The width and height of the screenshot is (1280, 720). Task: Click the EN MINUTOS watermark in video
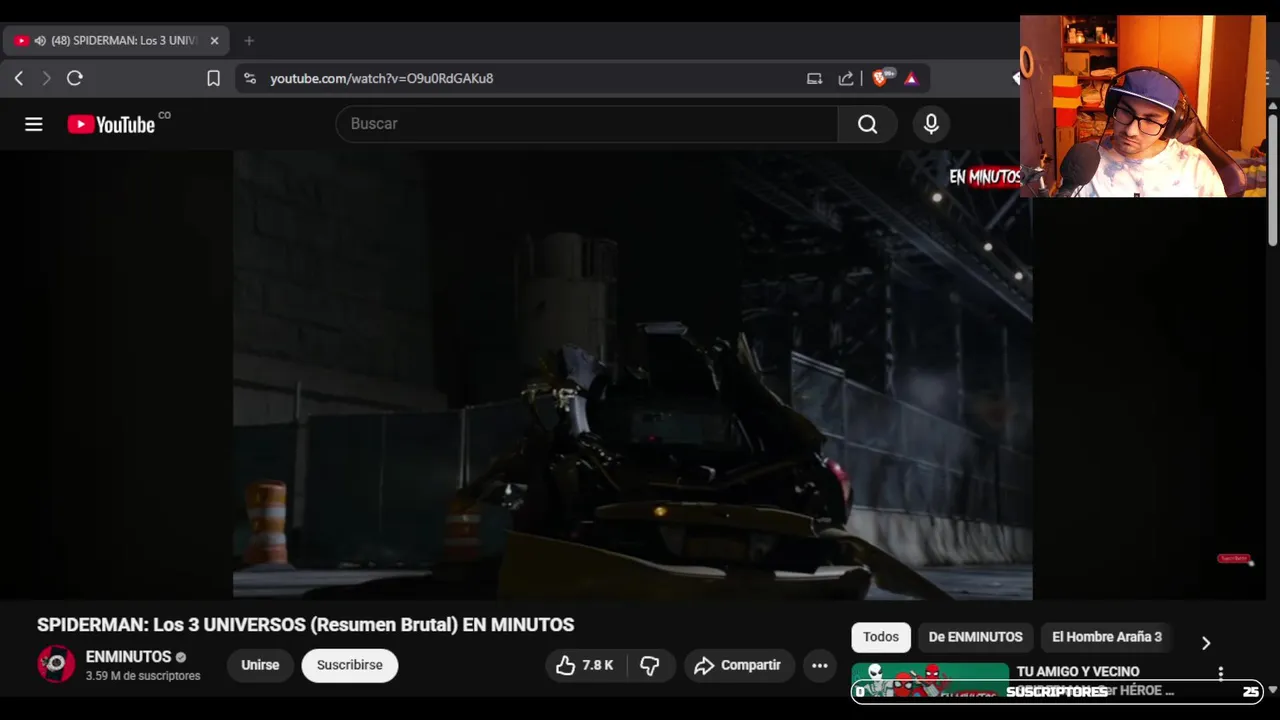click(985, 177)
